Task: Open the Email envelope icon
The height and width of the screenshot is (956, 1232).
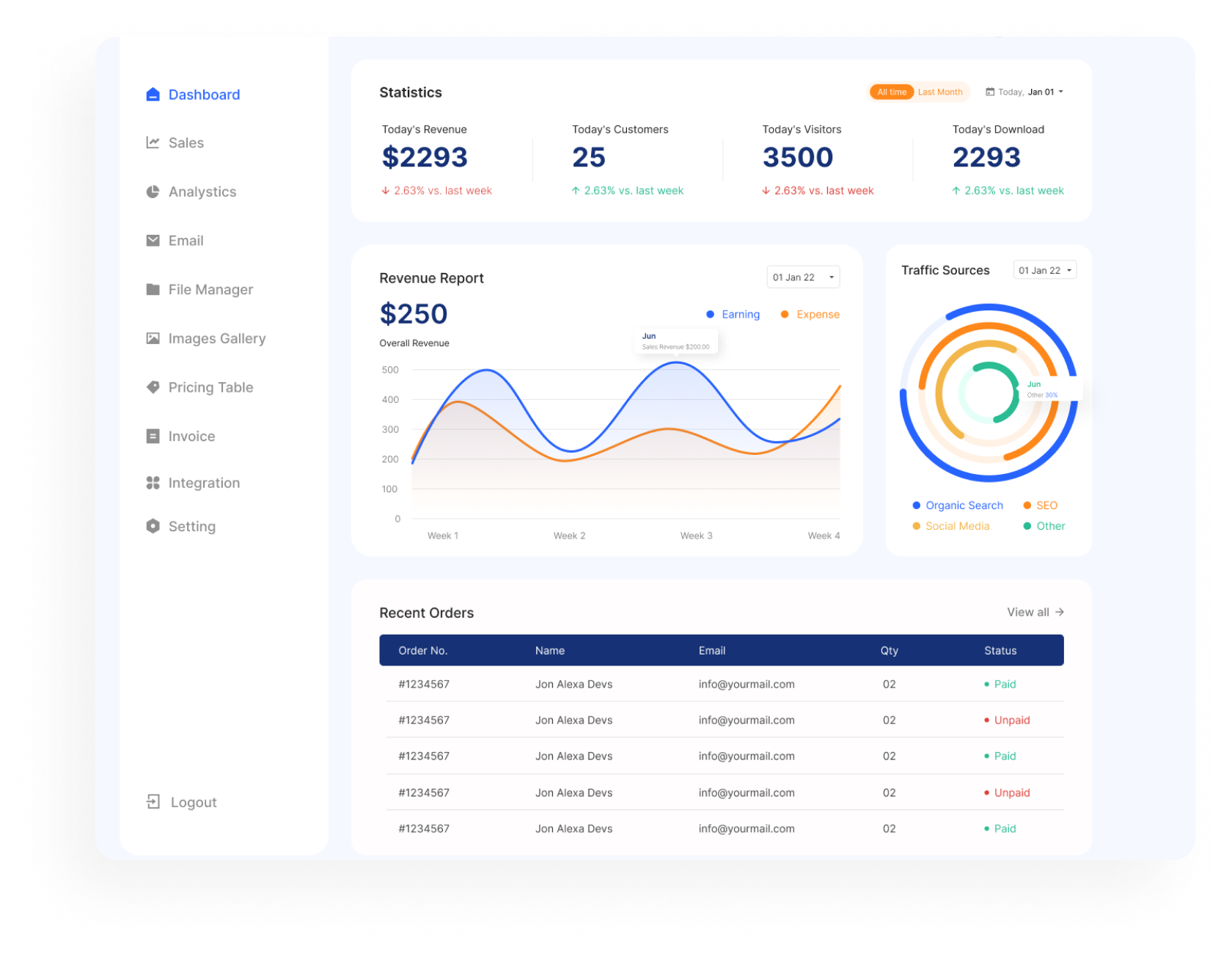Action: point(152,240)
